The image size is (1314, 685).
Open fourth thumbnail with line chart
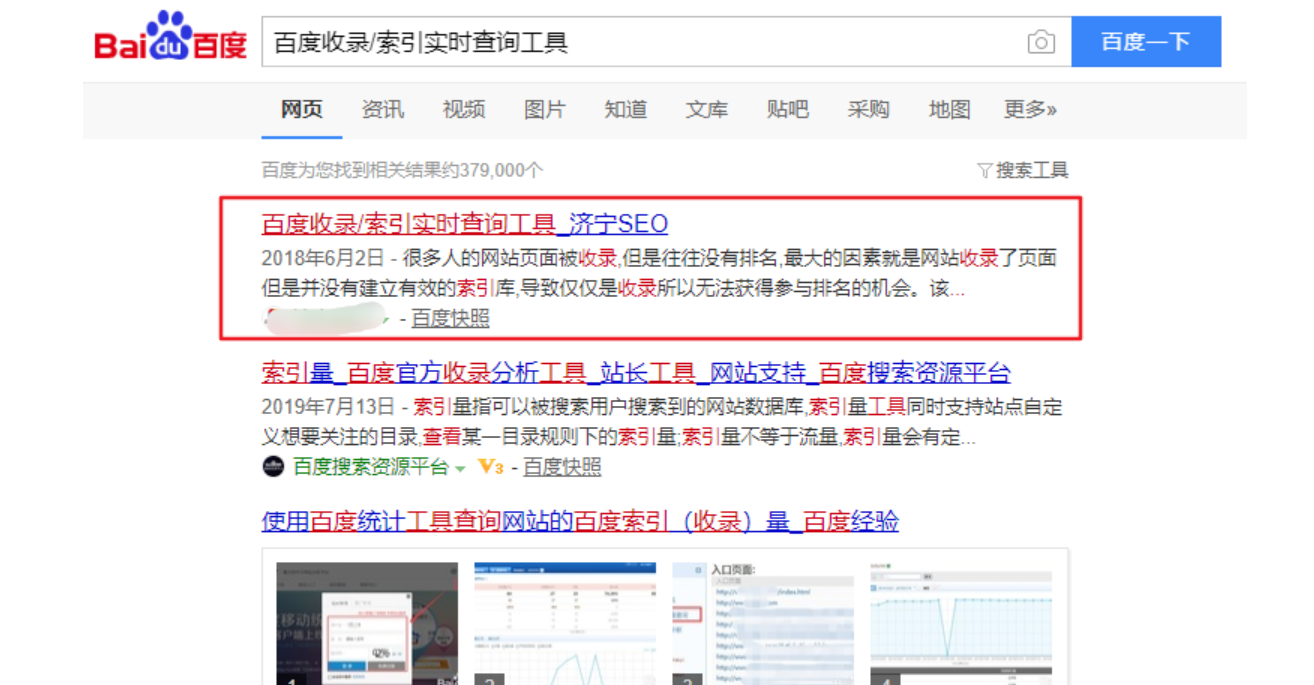pyautogui.click(x=961, y=623)
